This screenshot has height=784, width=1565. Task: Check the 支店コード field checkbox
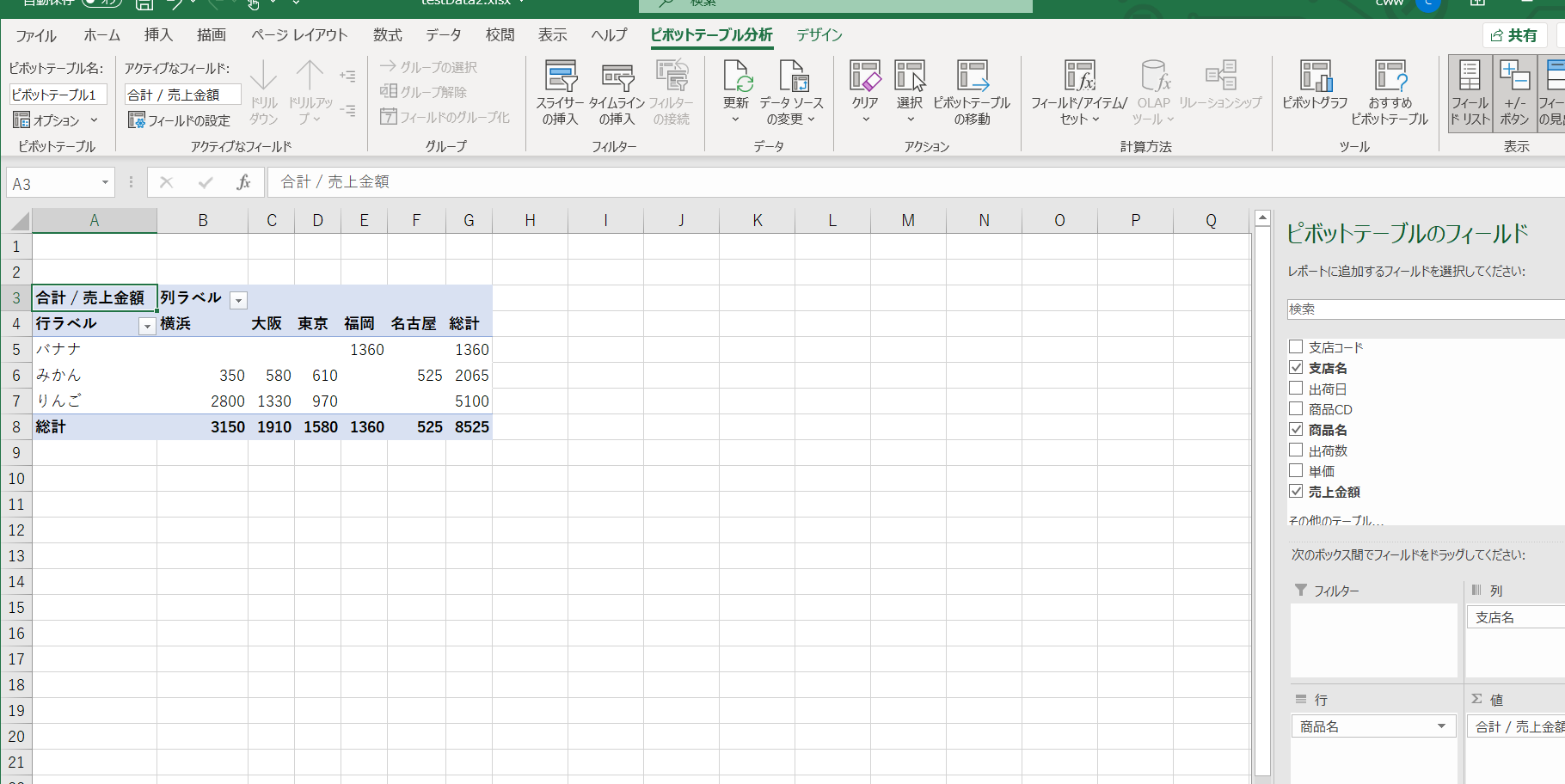click(1296, 347)
